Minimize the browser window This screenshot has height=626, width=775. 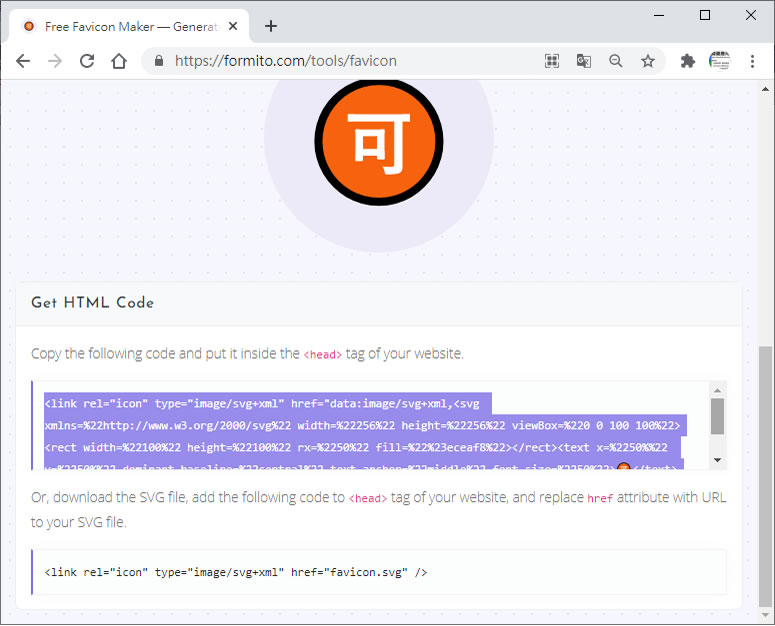click(x=659, y=15)
